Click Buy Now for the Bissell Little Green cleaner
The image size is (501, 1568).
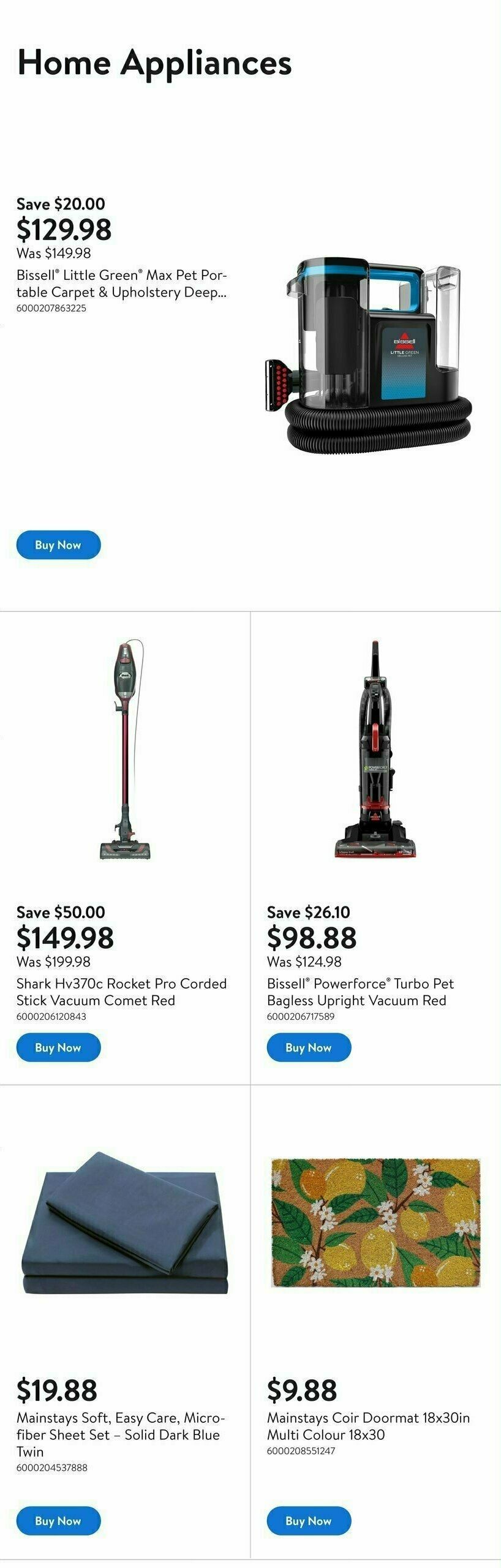pos(58,544)
